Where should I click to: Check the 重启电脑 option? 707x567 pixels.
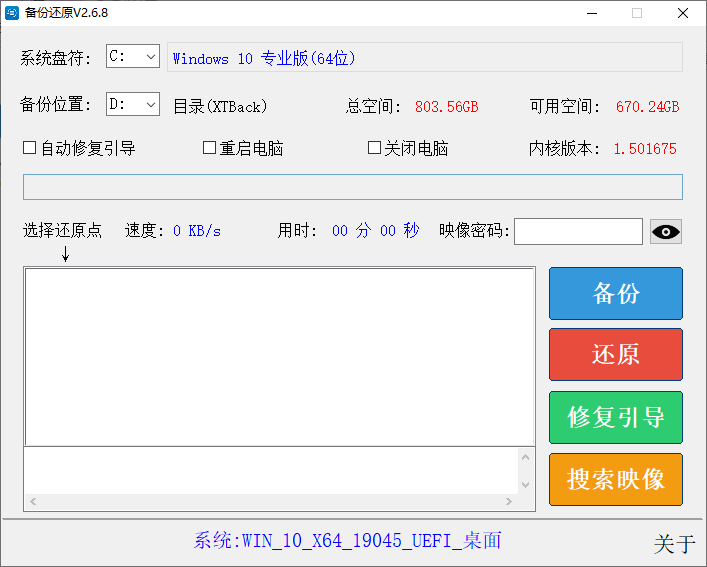(210, 148)
